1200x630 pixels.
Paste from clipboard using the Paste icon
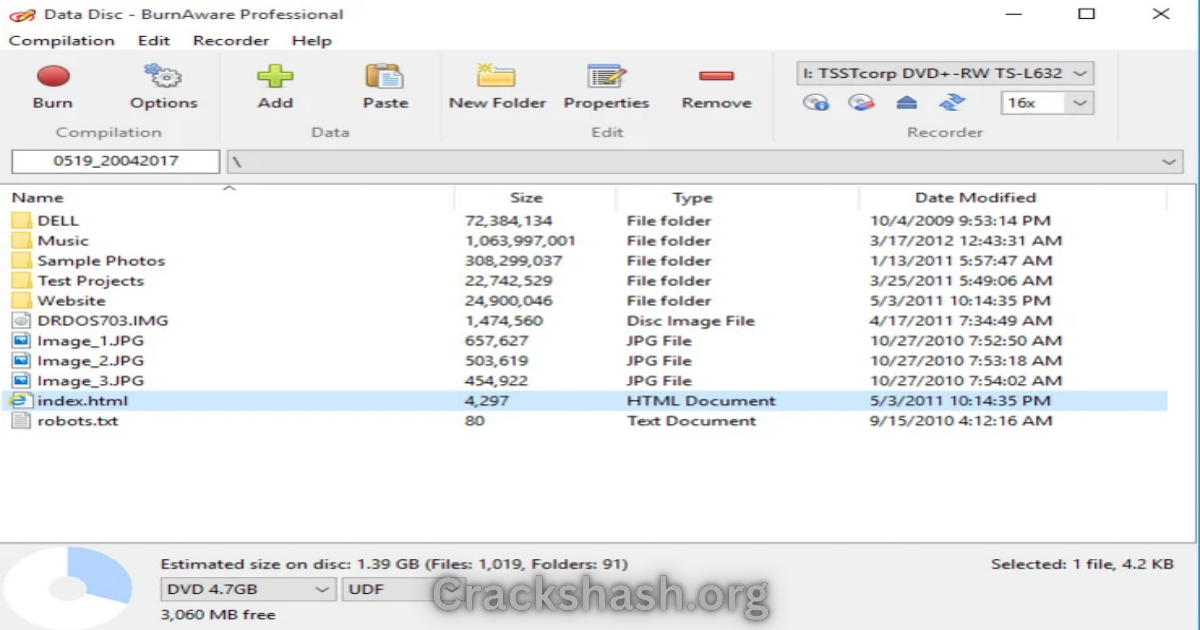(384, 77)
